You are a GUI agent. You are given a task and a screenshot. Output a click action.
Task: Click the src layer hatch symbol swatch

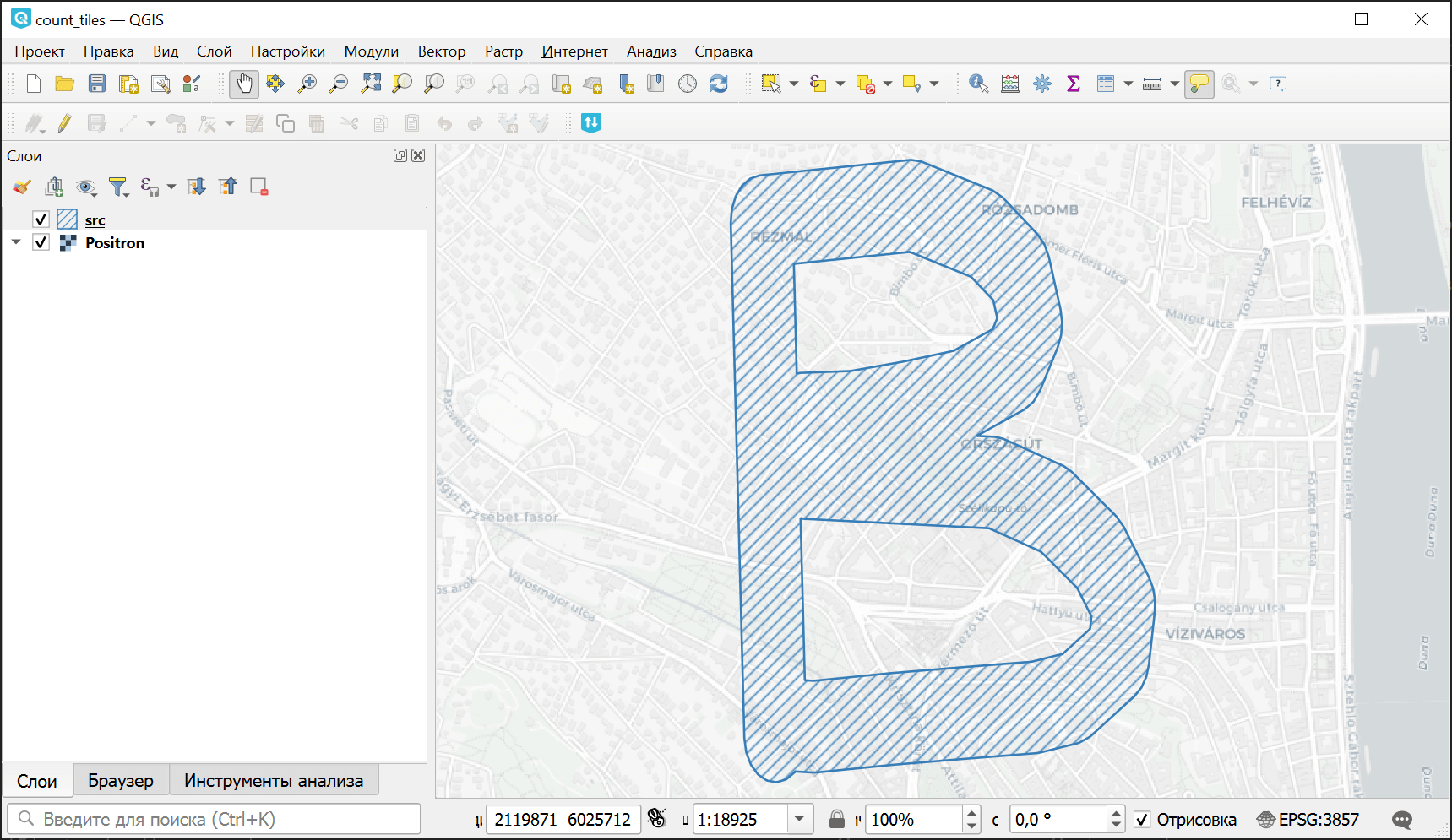click(x=68, y=219)
